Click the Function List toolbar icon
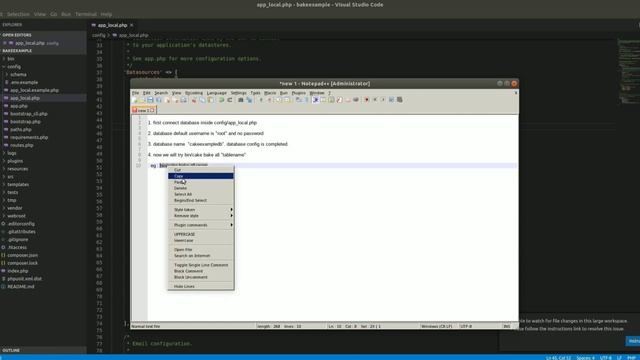The height and width of the screenshot is (360, 640). [339, 100]
